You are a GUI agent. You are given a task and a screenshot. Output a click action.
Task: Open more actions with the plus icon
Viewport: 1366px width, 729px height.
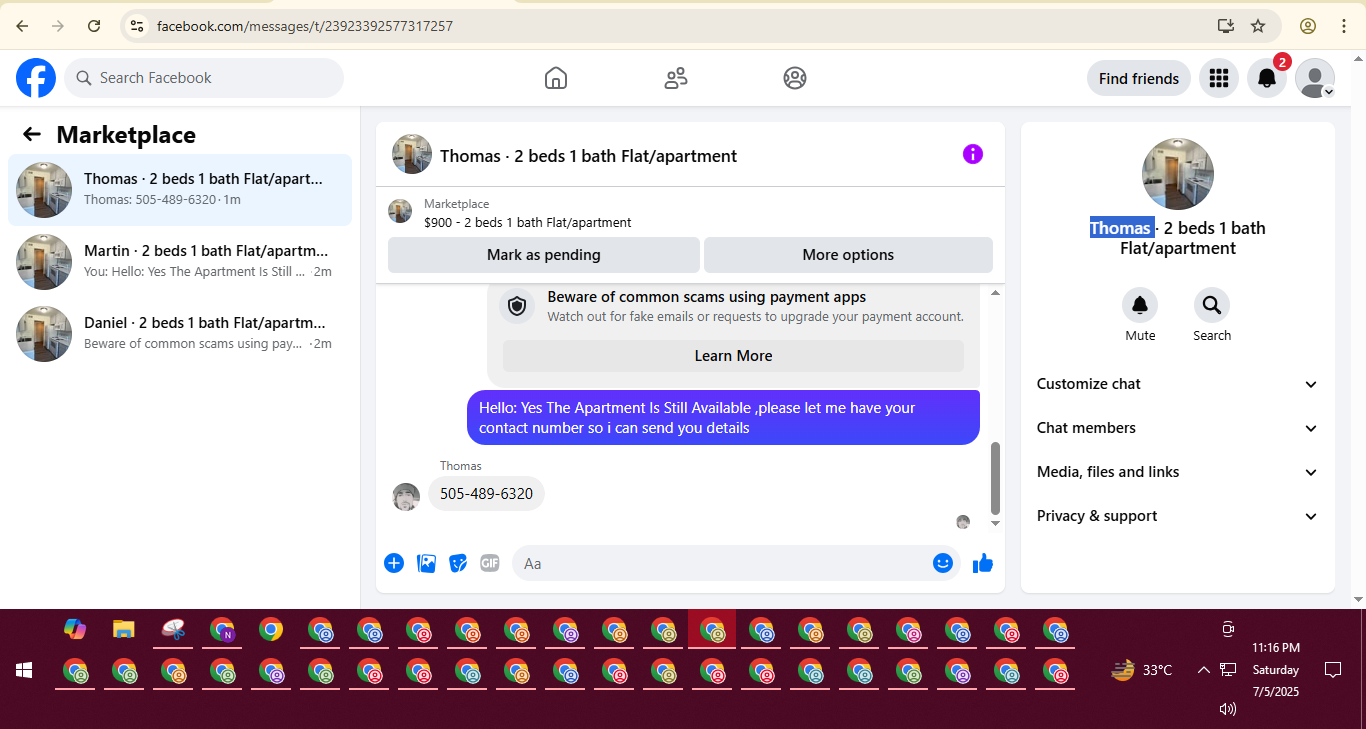click(394, 563)
